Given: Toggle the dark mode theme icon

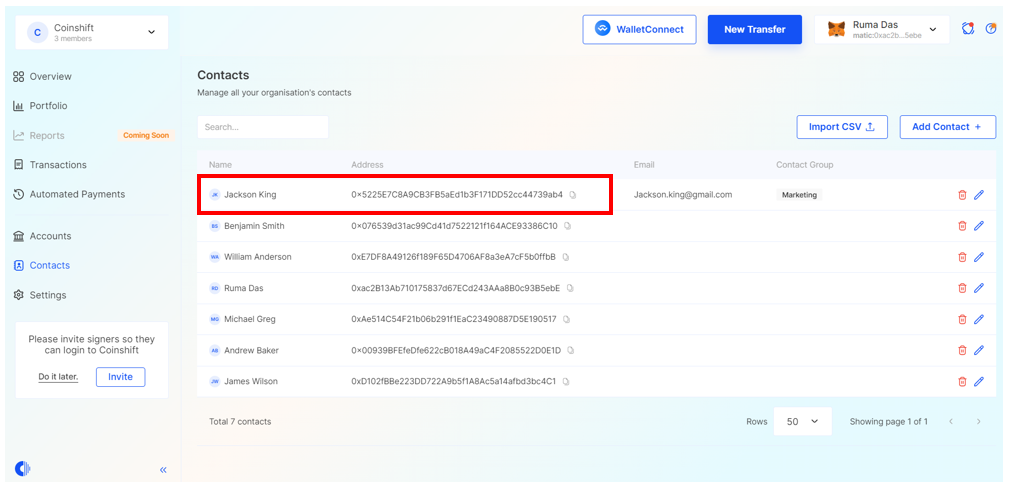Looking at the screenshot, I should 23,469.
